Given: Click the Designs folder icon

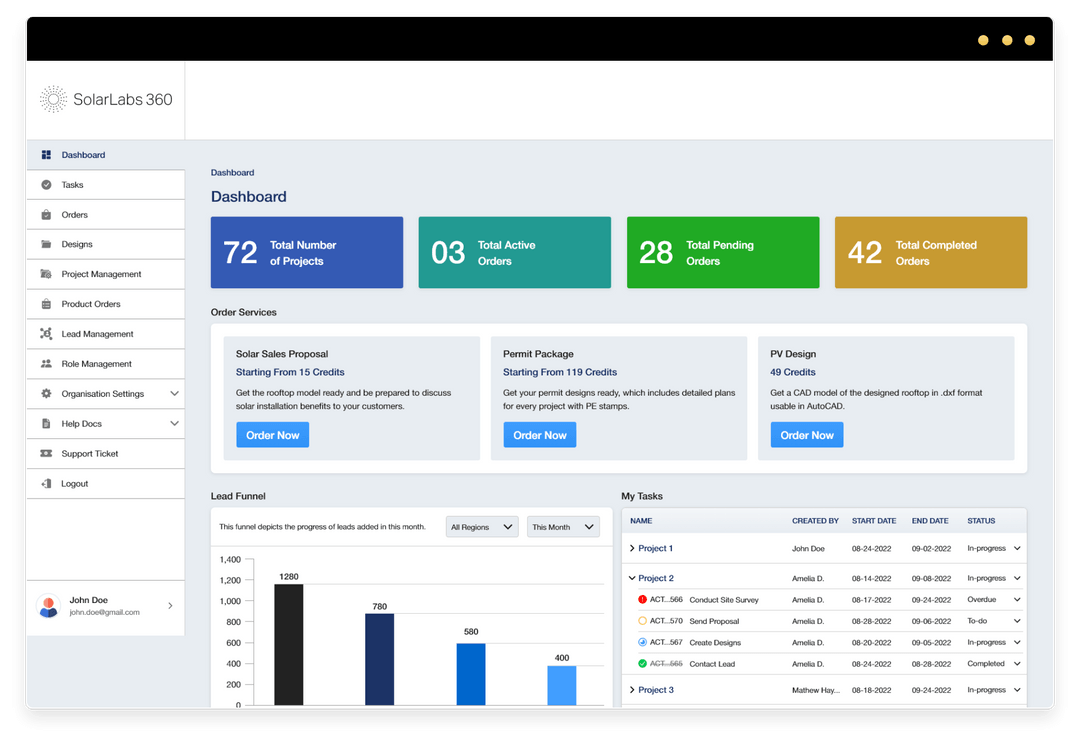Looking at the screenshot, I should click(x=46, y=244).
